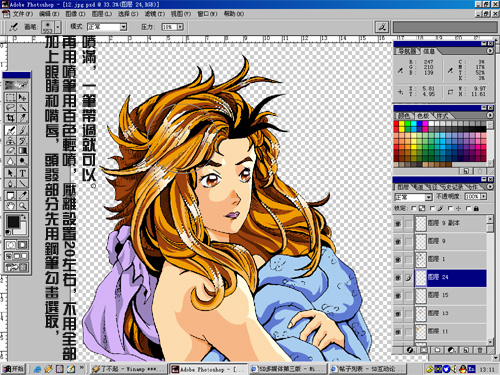Open the brush mode 正常 dropdown

(124, 27)
